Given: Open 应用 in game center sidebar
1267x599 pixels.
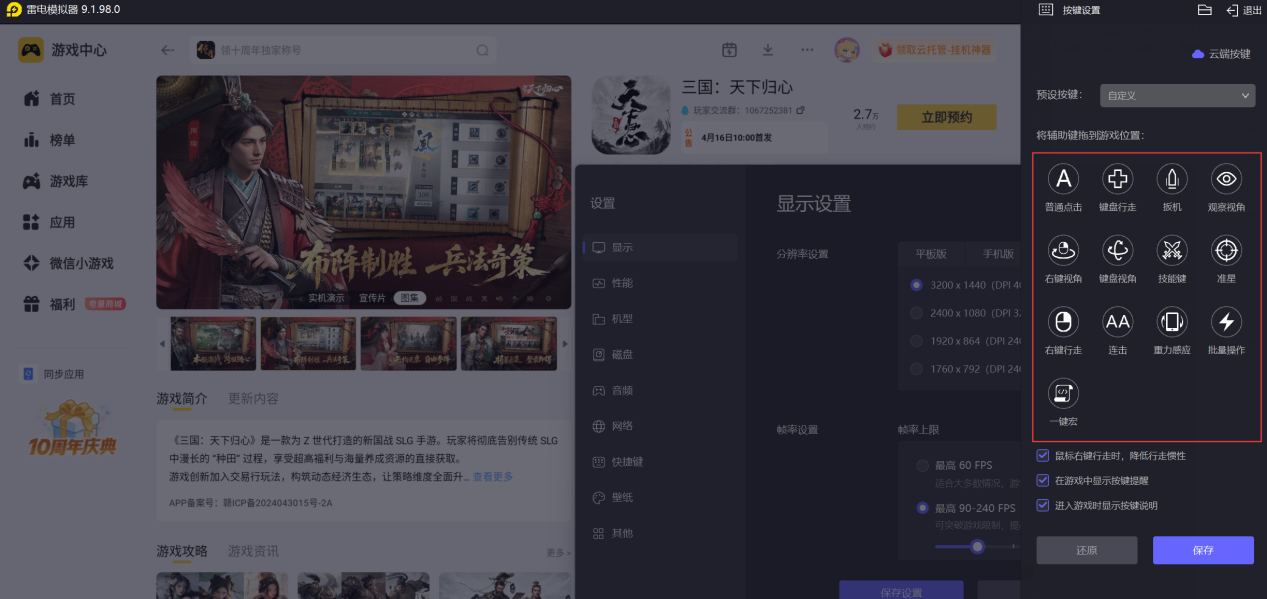Looking at the screenshot, I should click(63, 222).
